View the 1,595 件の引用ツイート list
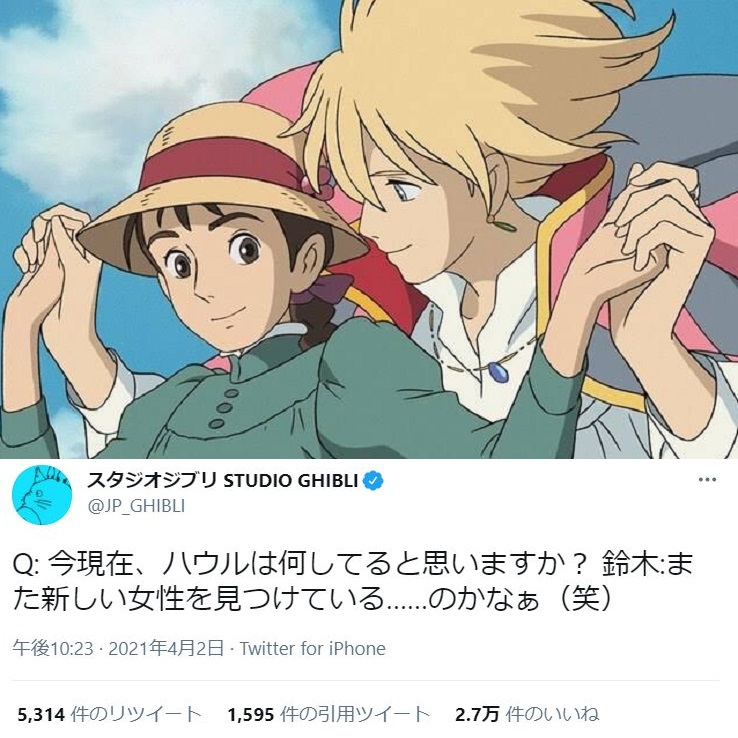Screen dimensions: 738x738 pos(329,714)
